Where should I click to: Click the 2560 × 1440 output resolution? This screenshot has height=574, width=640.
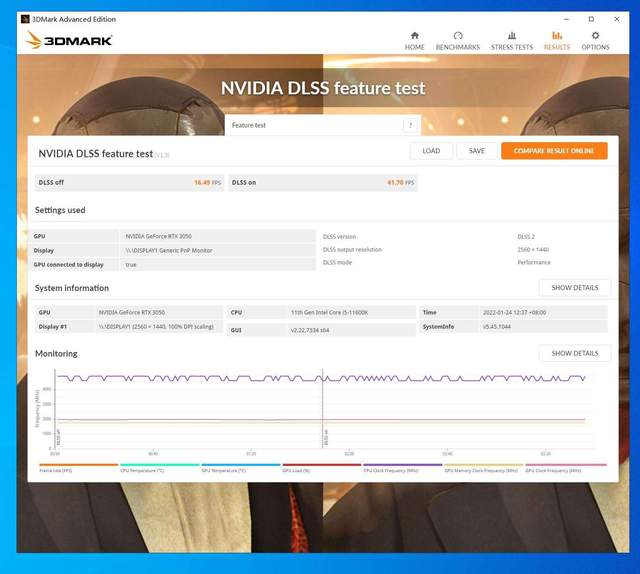coord(533,249)
